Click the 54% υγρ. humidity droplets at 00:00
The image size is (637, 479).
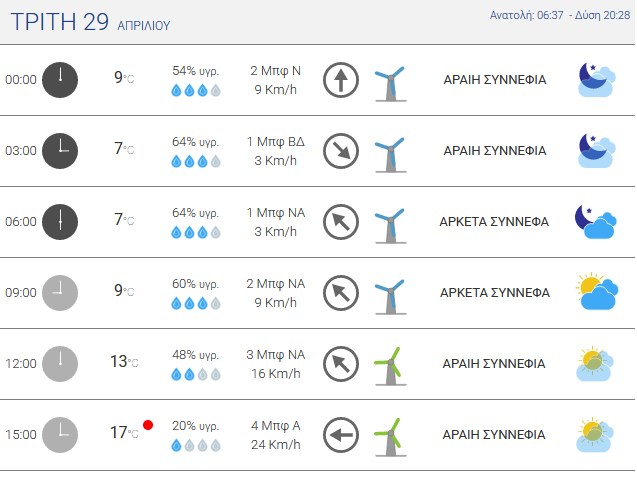pos(196,90)
